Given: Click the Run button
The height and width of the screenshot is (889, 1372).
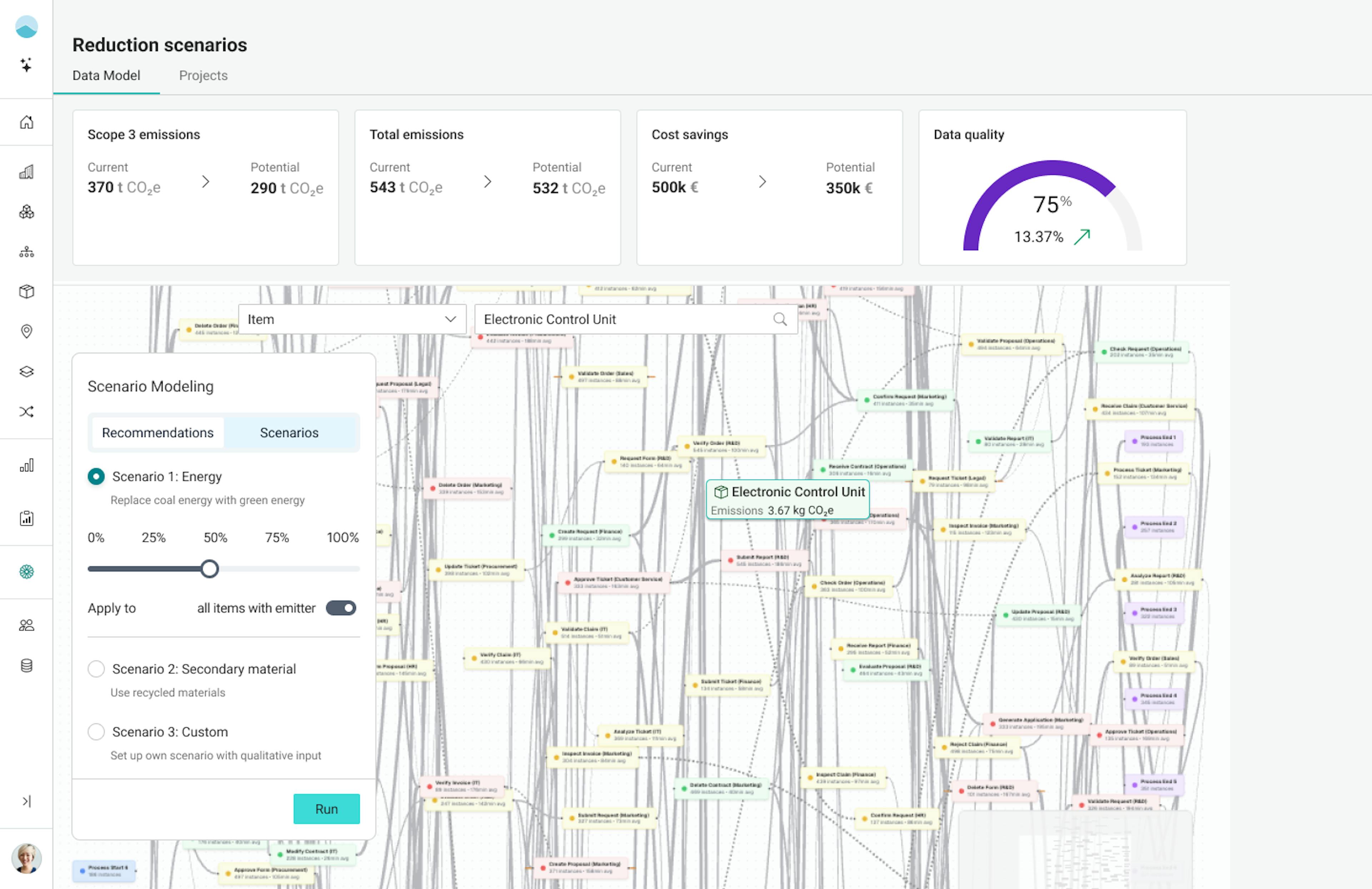Looking at the screenshot, I should 326,809.
